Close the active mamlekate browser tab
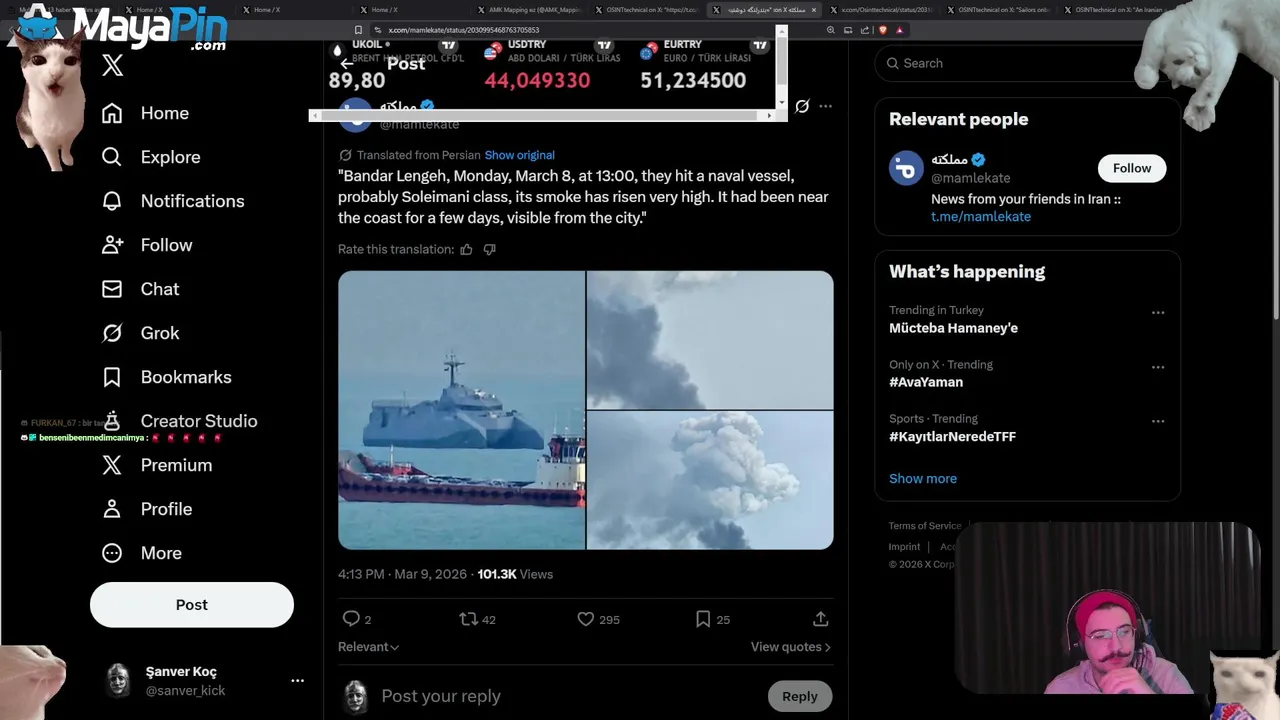 (x=813, y=10)
